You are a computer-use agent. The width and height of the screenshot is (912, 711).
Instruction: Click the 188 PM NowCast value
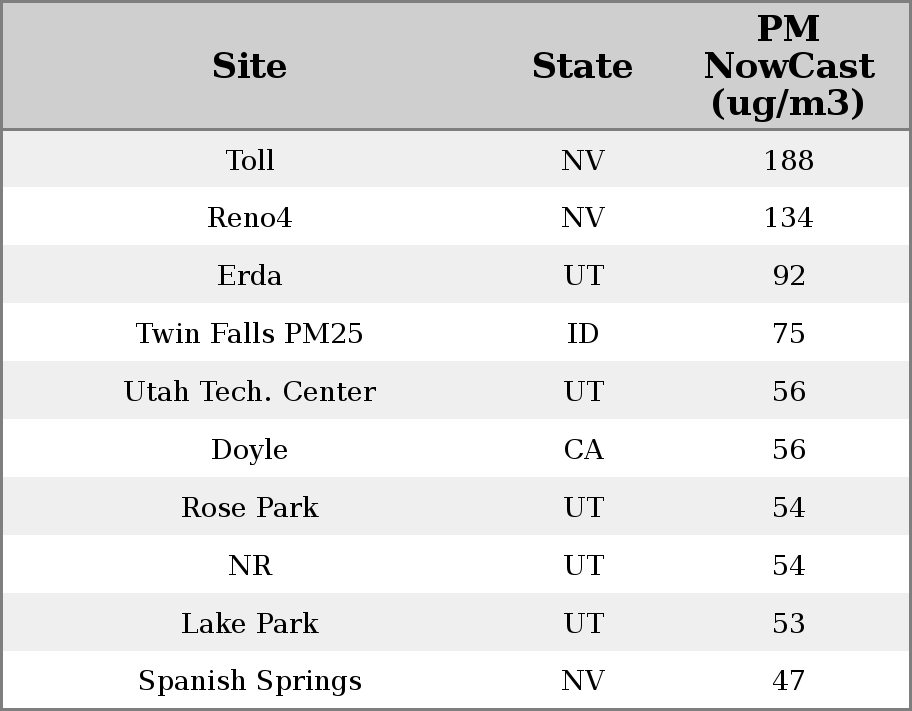tap(788, 160)
